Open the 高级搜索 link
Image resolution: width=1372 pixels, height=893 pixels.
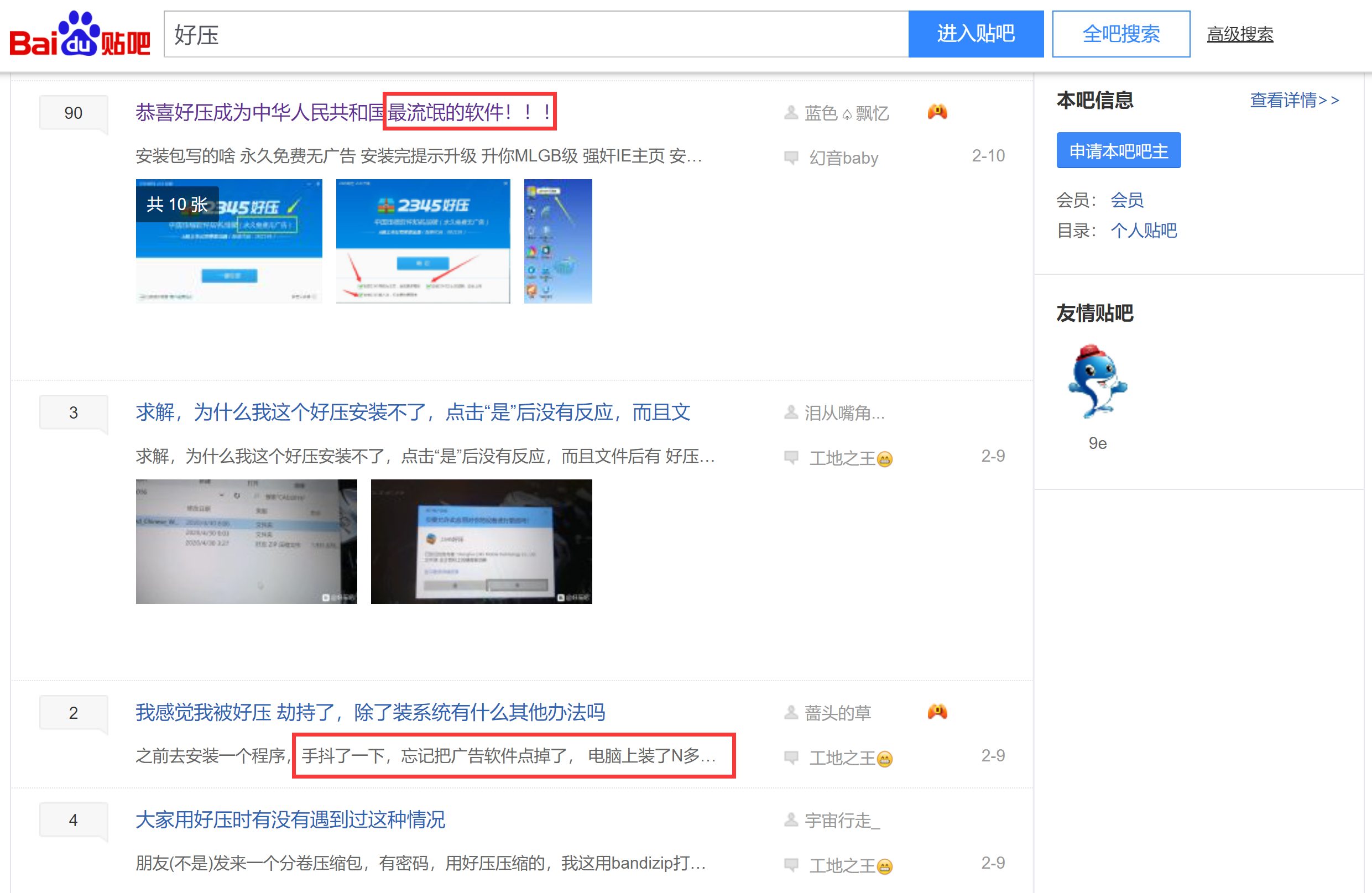point(1240,35)
